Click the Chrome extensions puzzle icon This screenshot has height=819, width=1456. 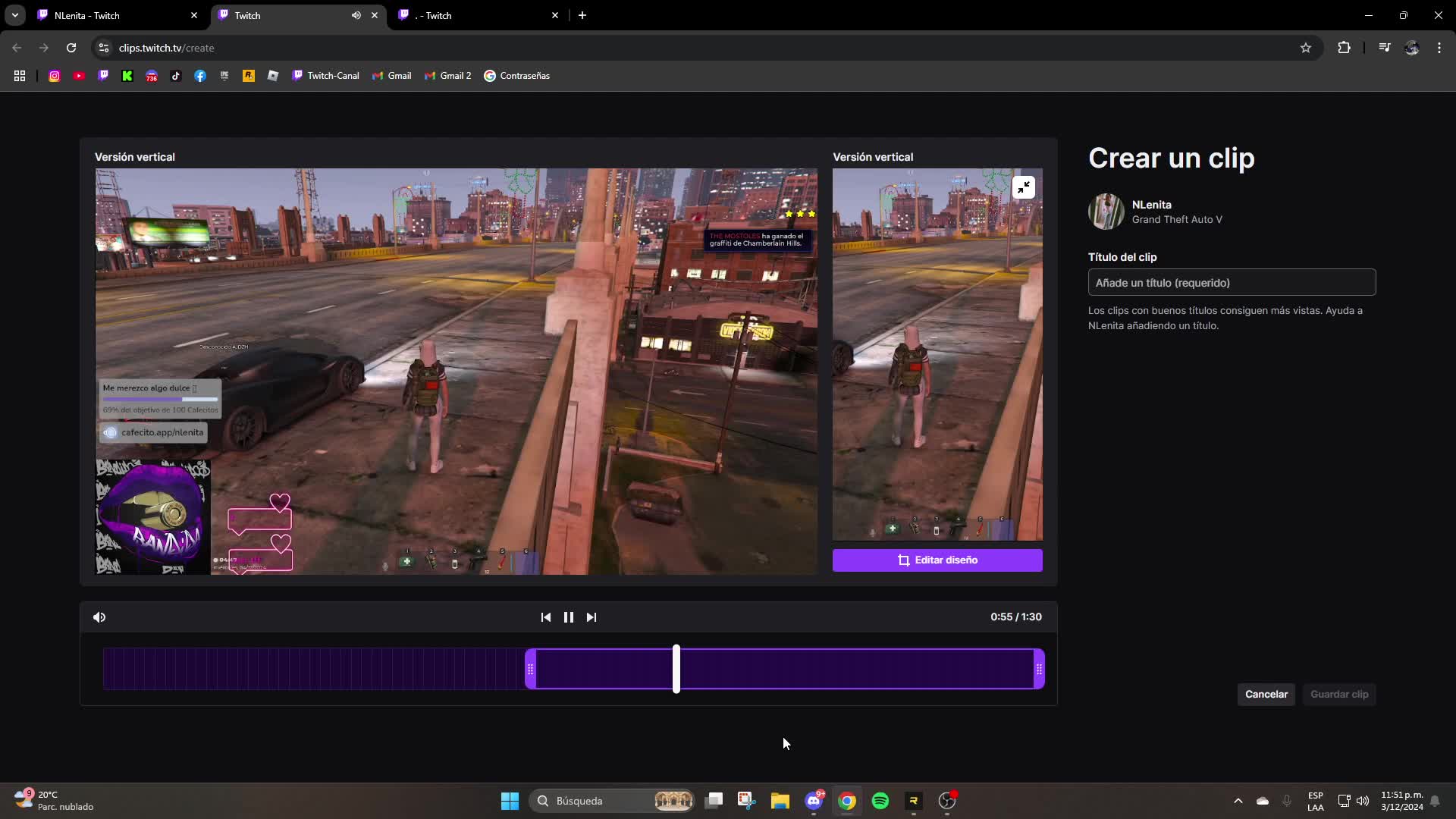(x=1344, y=47)
